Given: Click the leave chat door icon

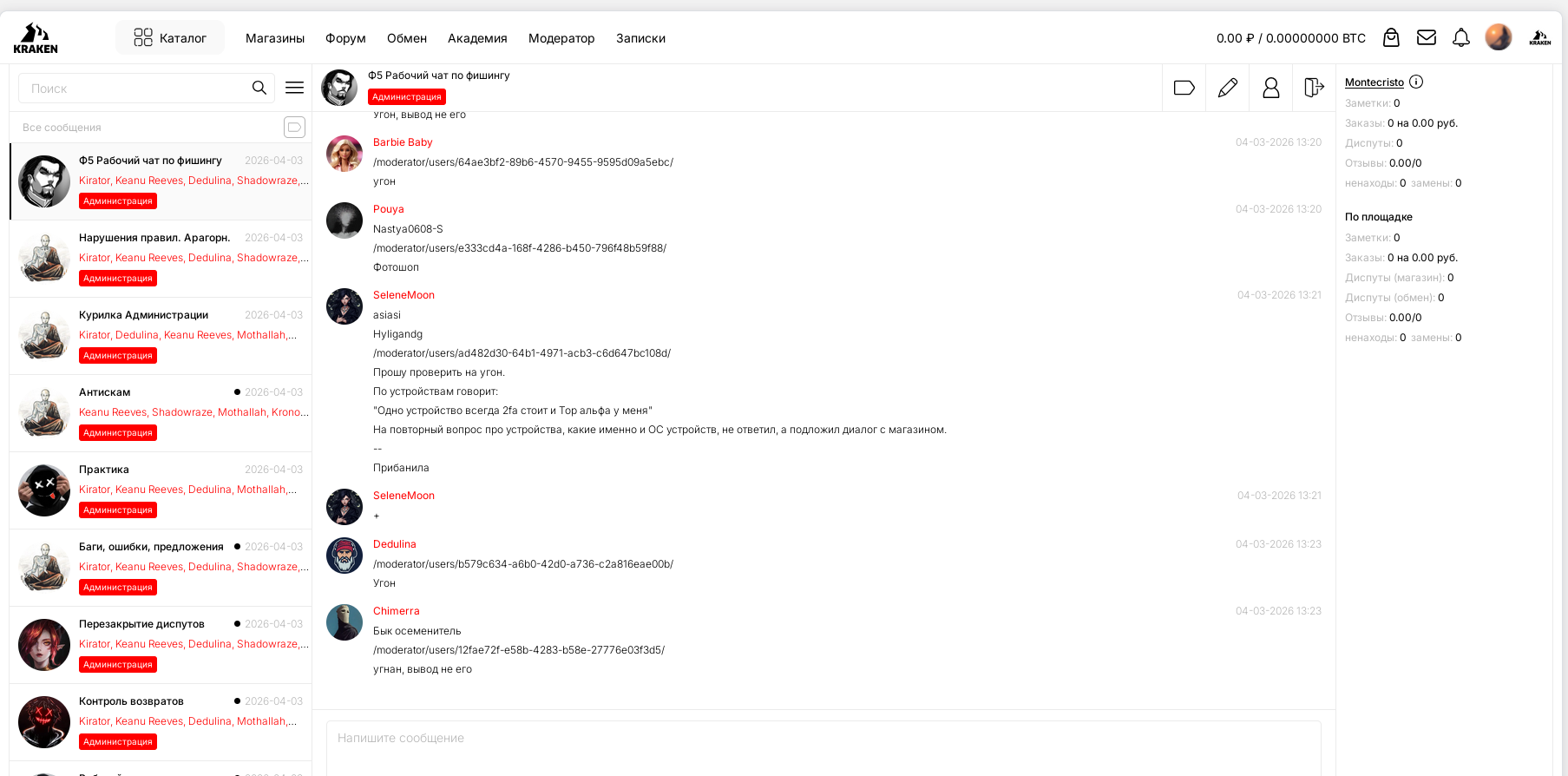Looking at the screenshot, I should click(x=1314, y=88).
